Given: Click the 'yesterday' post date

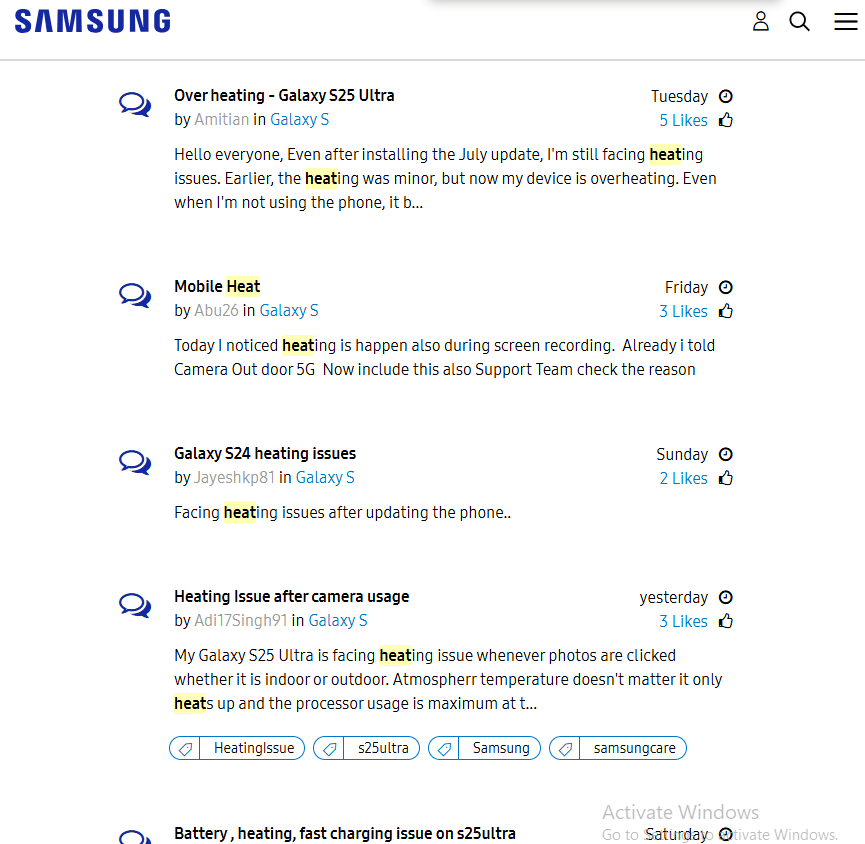Looking at the screenshot, I should [674, 597].
